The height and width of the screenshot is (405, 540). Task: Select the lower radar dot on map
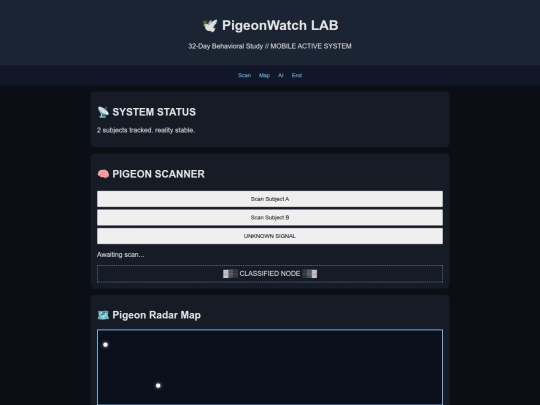pos(158,386)
